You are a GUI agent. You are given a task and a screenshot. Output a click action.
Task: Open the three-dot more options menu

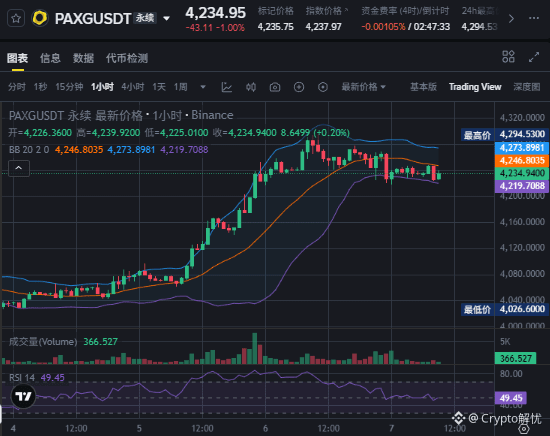point(534,18)
